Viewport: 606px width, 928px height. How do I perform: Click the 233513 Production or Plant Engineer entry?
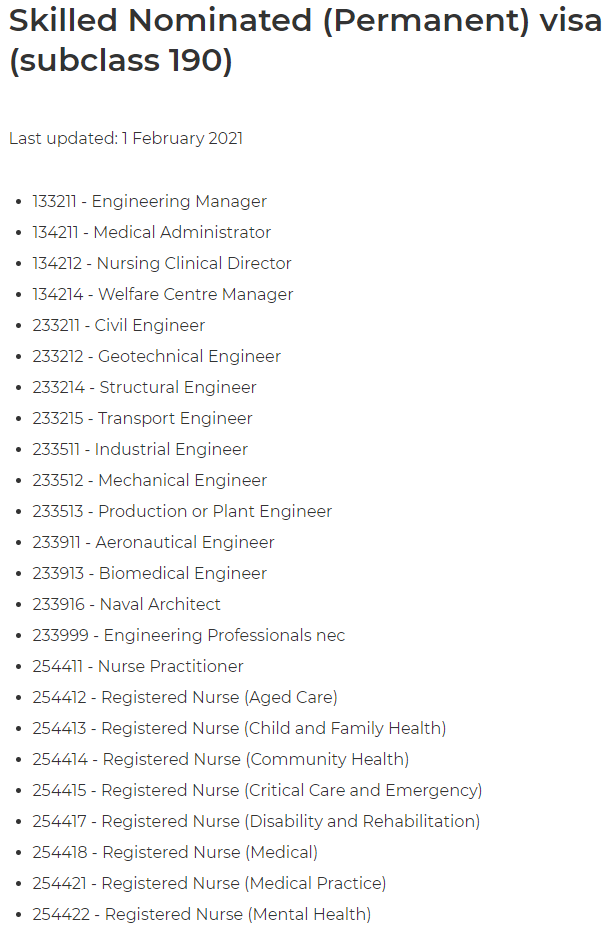182,511
